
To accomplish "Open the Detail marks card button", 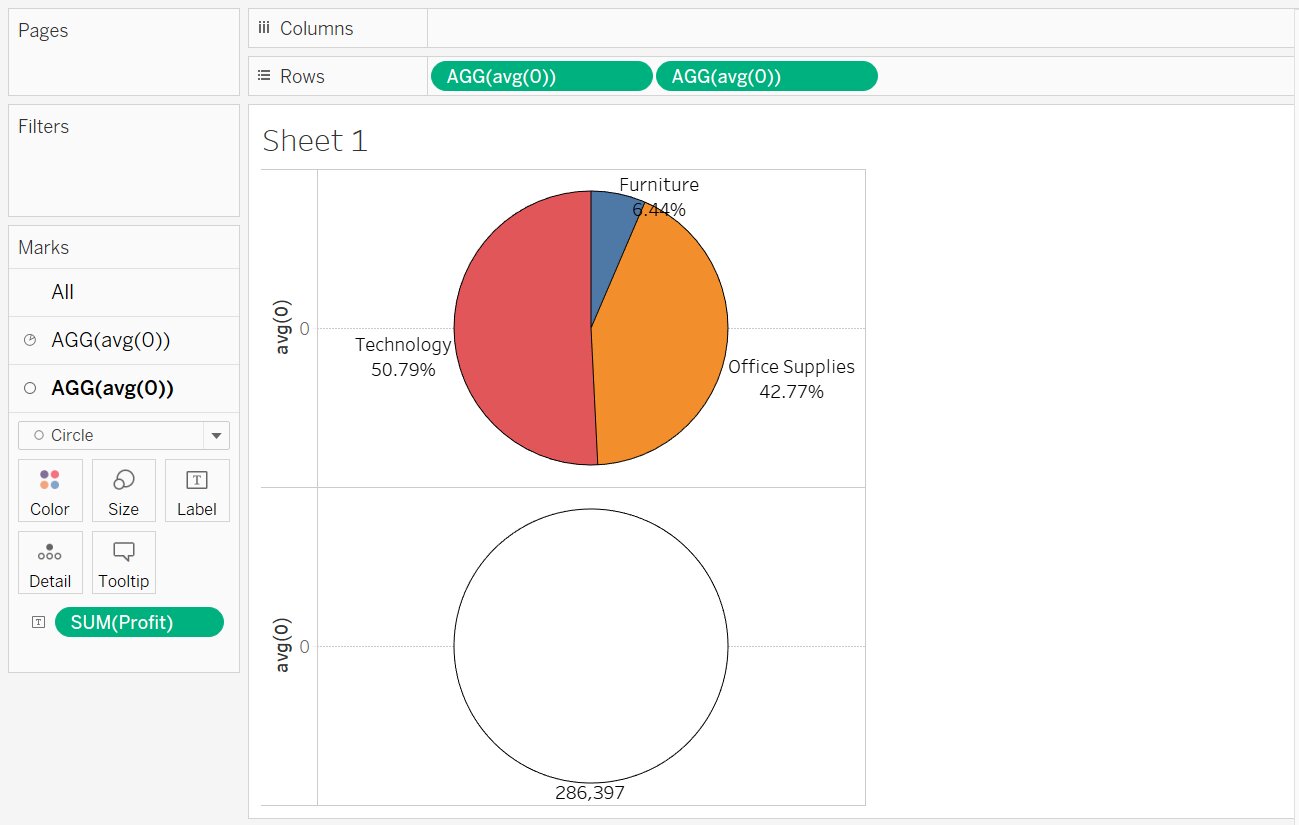I will 50,562.
